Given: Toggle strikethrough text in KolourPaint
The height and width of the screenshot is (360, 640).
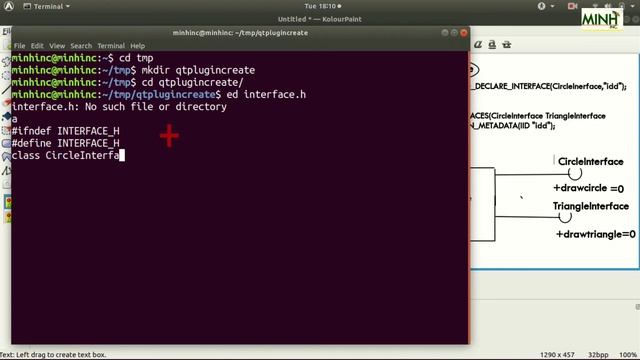Looking at the screenshot, I should click(507, 44).
